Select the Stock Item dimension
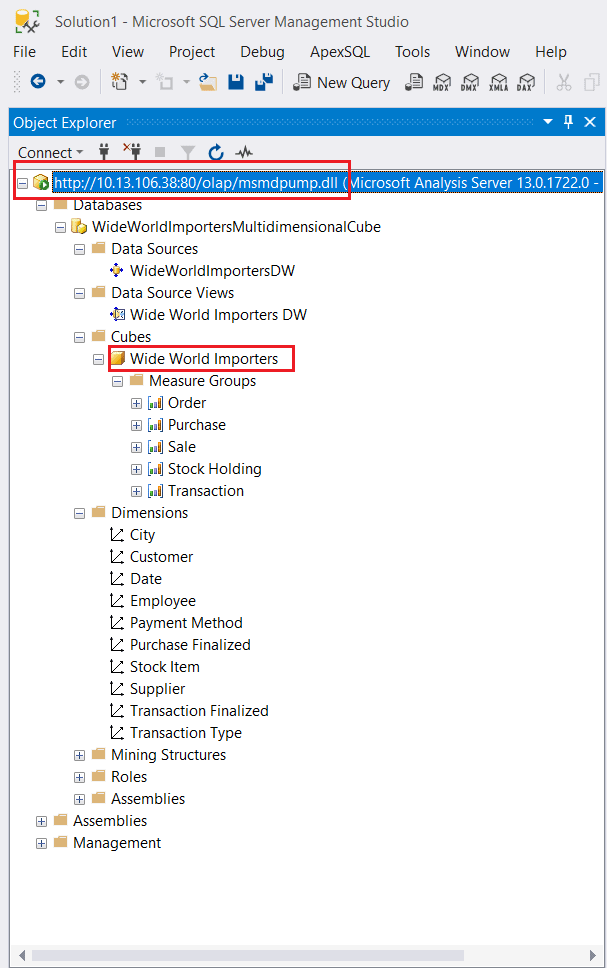This screenshot has width=607, height=968. pos(164,667)
